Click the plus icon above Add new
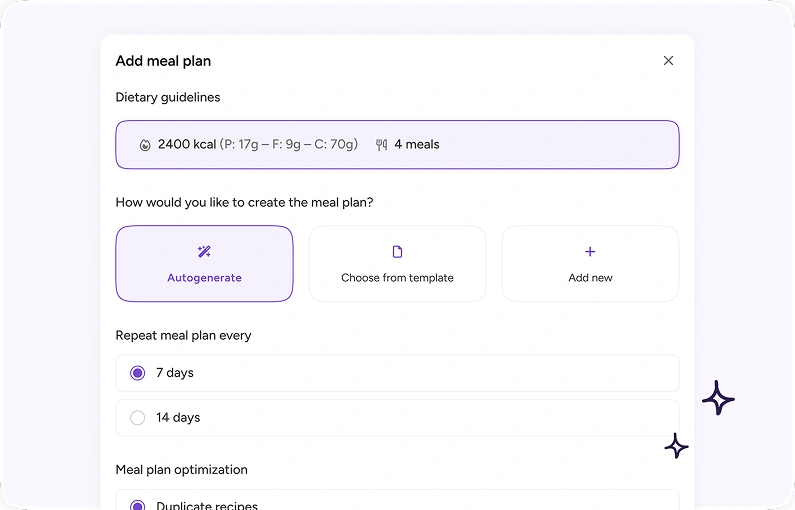This screenshot has width=795, height=510. (590, 251)
